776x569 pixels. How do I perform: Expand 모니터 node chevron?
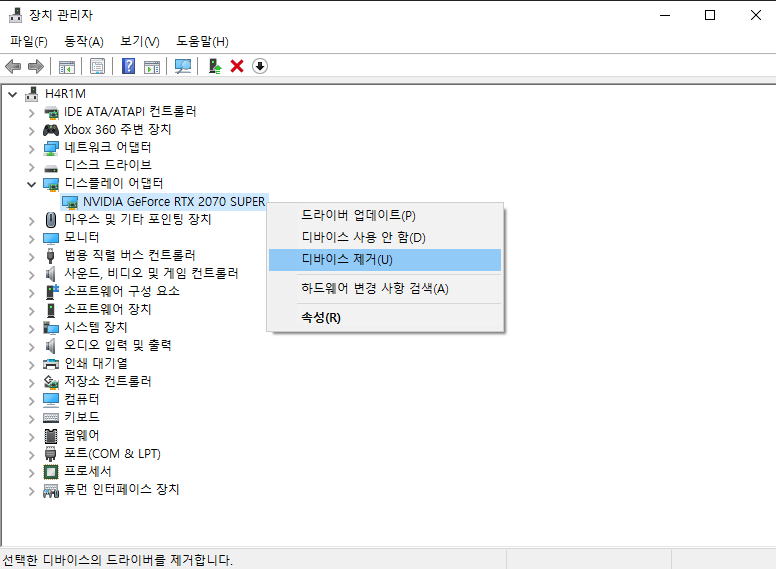click(x=32, y=238)
